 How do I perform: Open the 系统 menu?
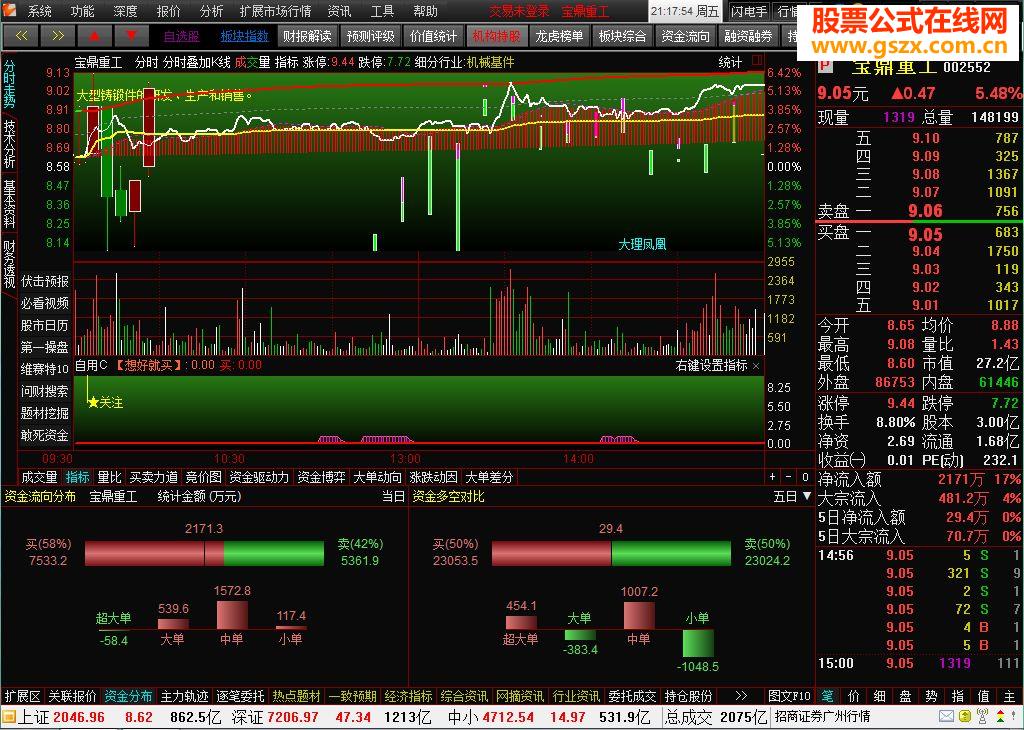(x=40, y=11)
